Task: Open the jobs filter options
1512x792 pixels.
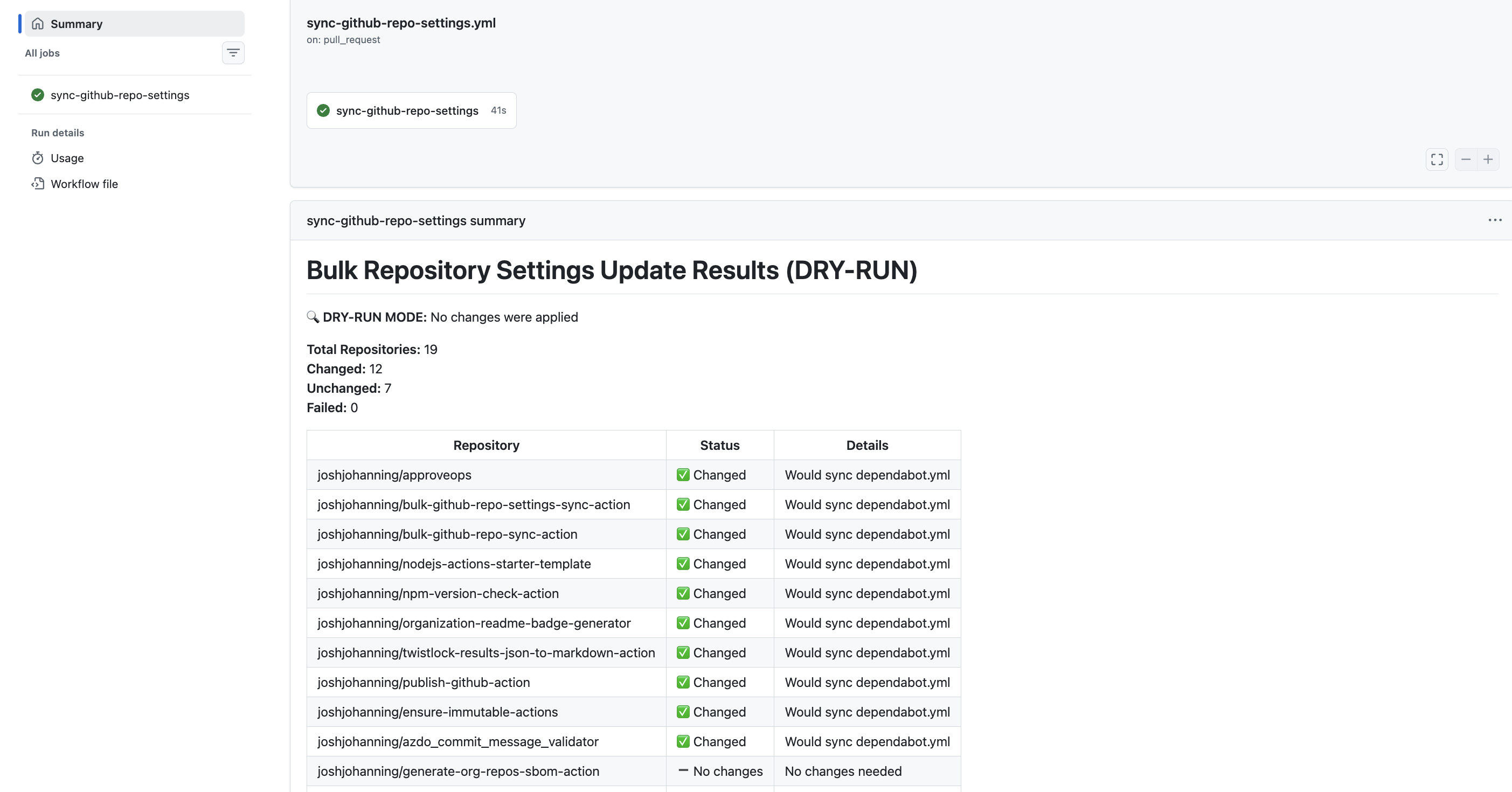Action: [233, 52]
